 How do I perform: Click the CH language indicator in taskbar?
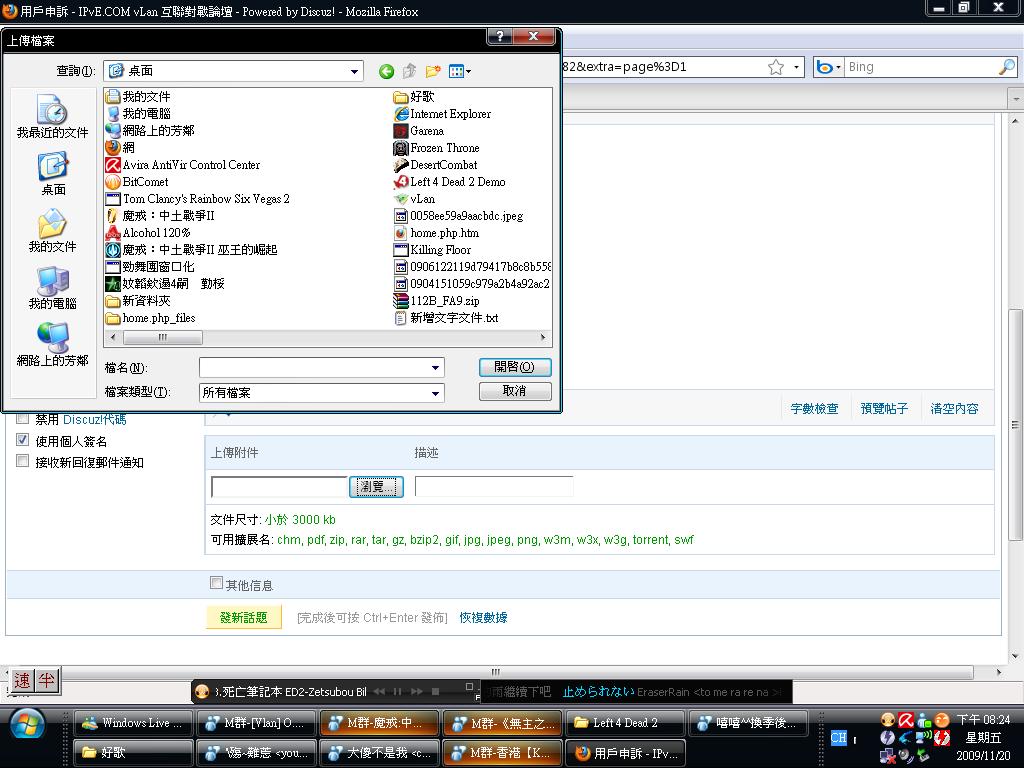(839, 738)
